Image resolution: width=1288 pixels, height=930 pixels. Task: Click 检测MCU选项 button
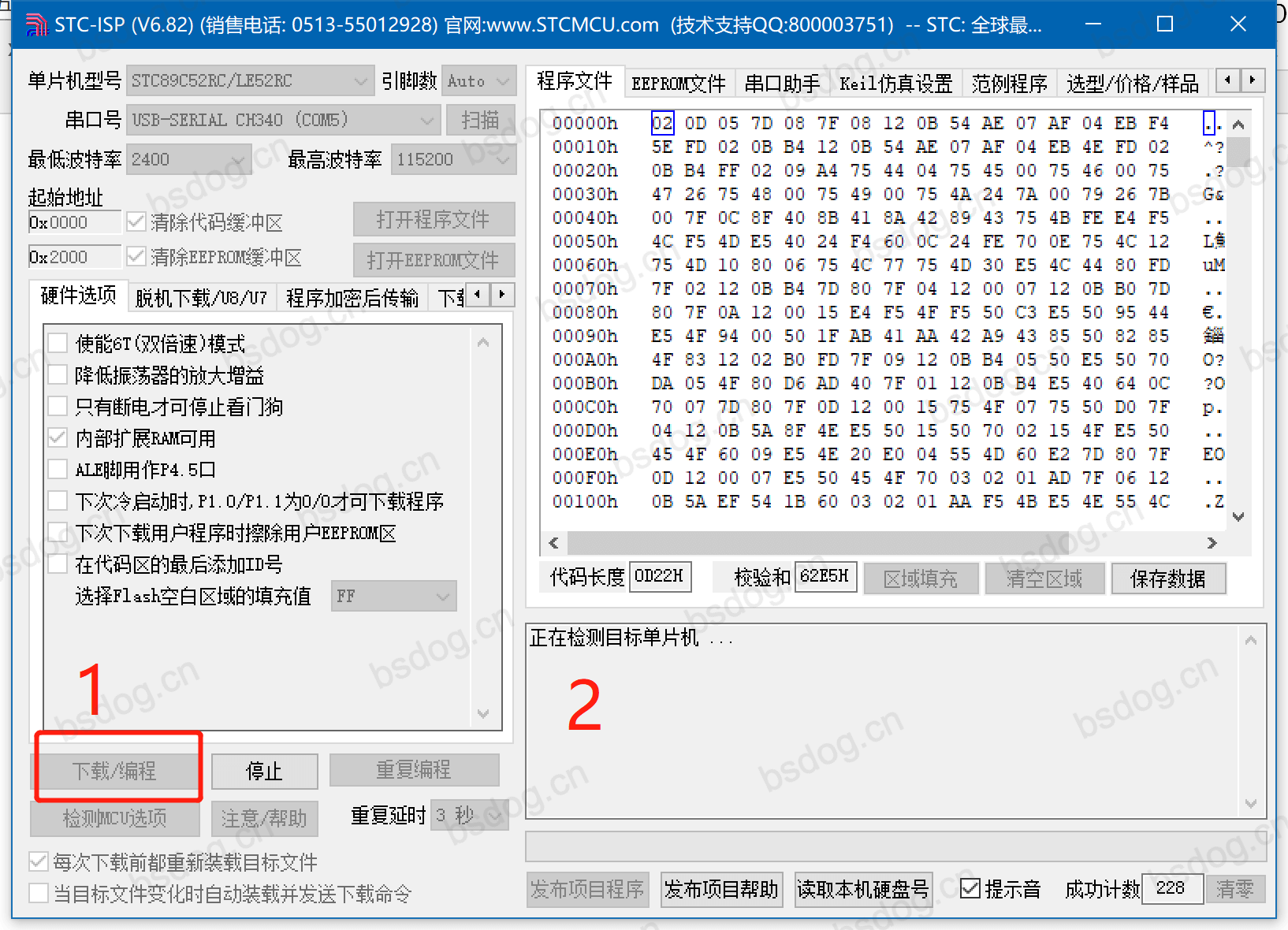click(115, 818)
